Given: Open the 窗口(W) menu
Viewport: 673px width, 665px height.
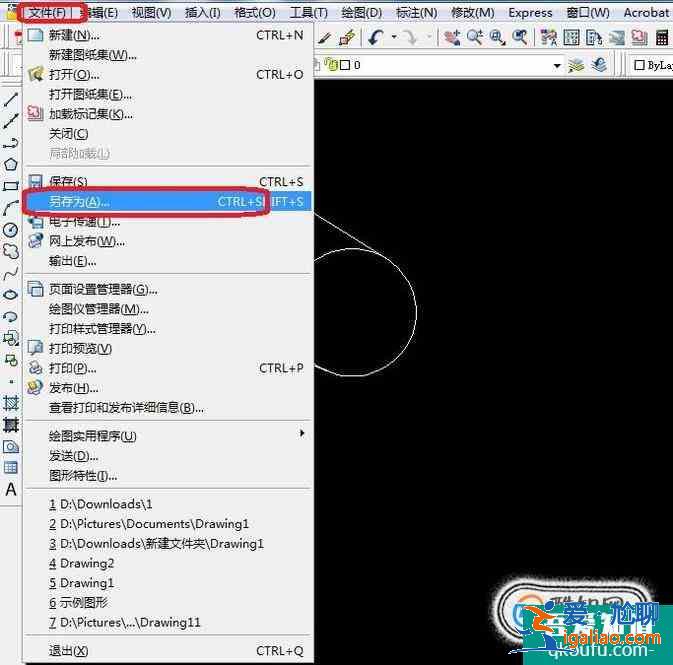Looking at the screenshot, I should coord(588,13).
